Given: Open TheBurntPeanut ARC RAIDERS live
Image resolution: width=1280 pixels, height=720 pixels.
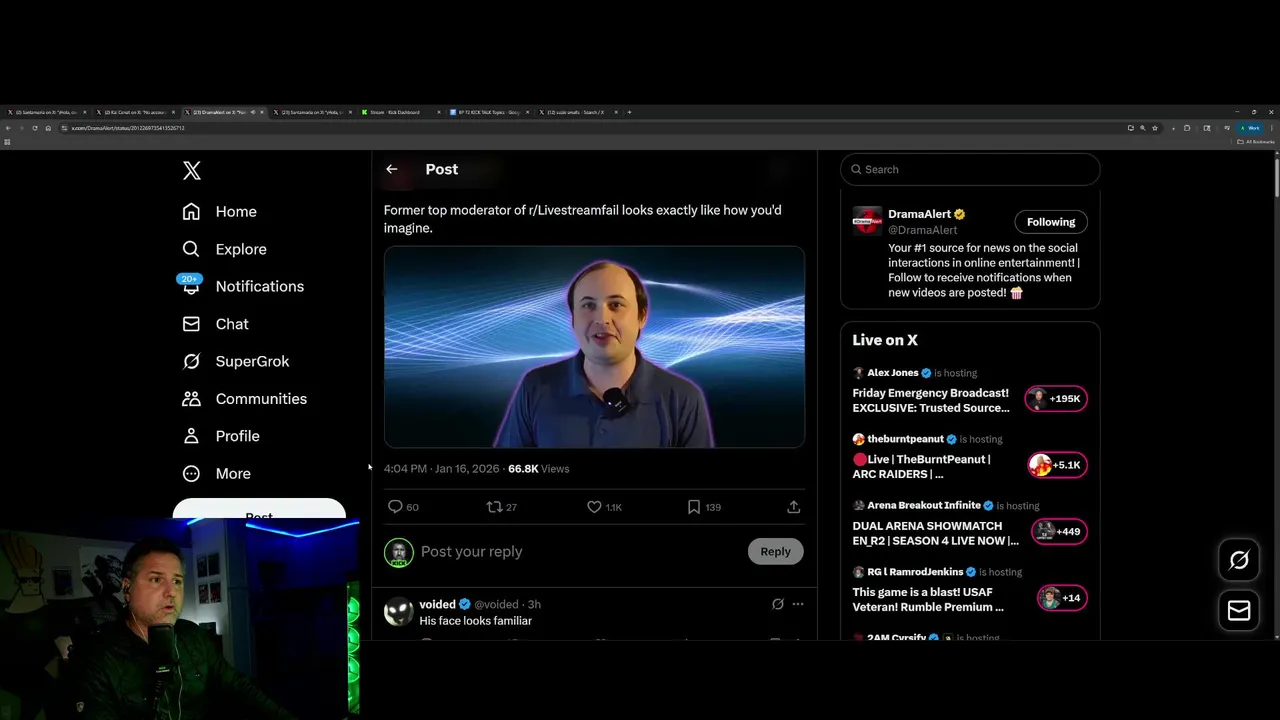Looking at the screenshot, I should coord(922,467).
